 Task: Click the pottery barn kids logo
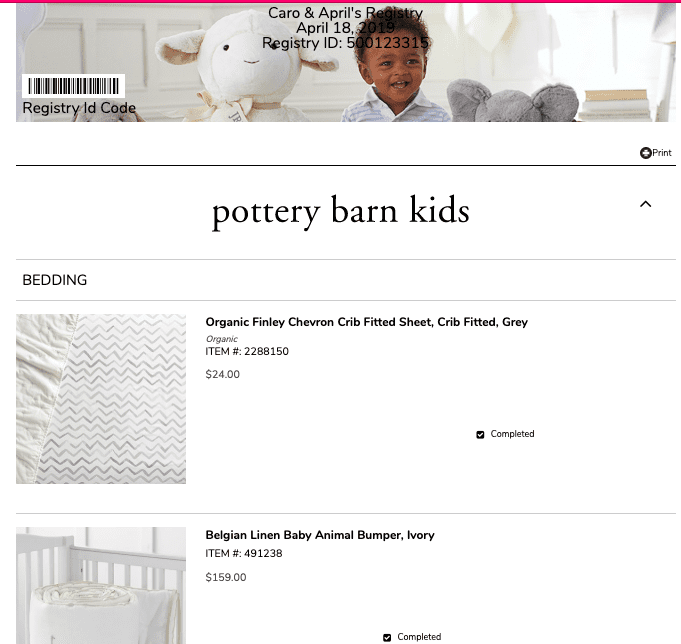[x=341, y=211]
